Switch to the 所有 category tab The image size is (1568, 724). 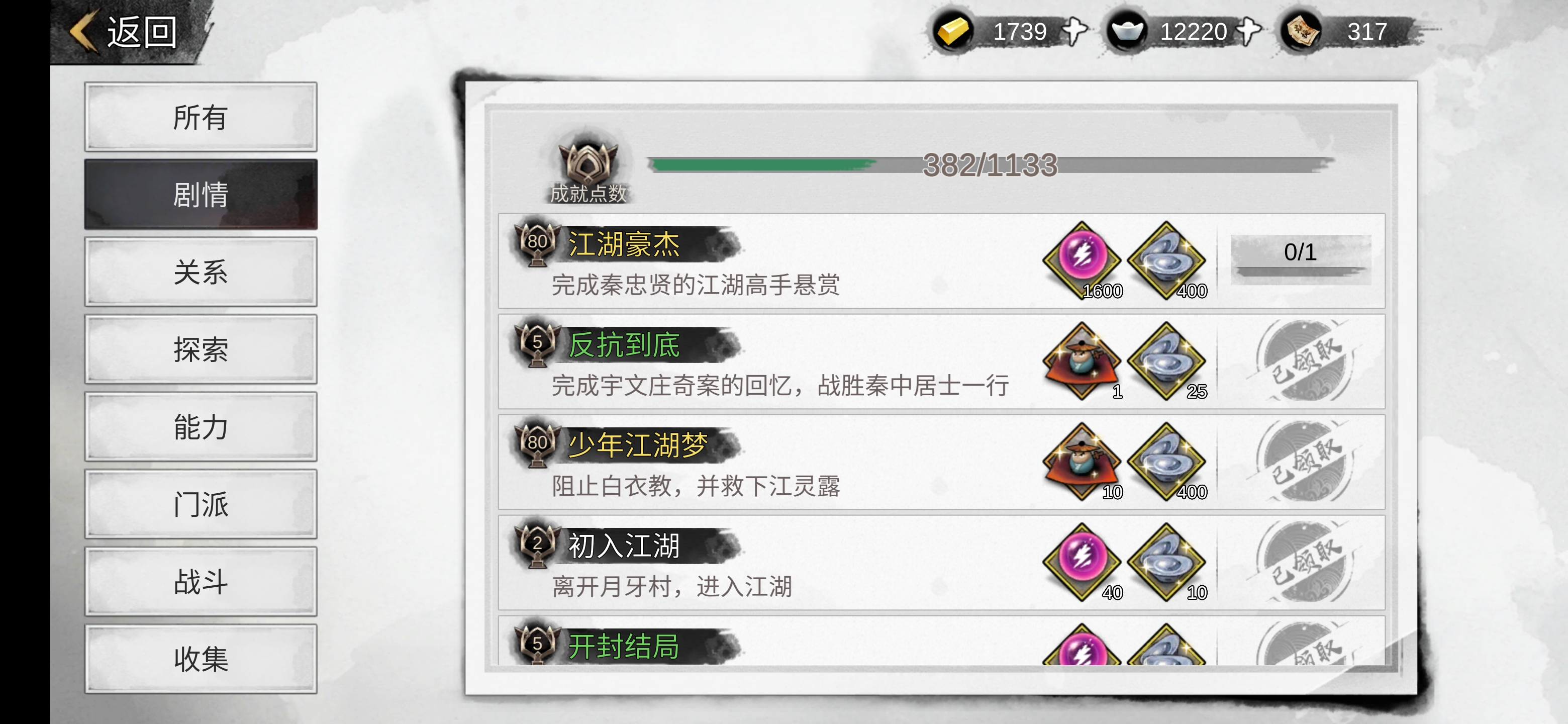(x=201, y=117)
